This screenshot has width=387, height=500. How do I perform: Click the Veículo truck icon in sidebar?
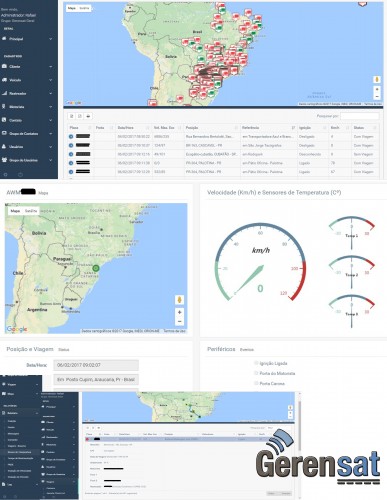click(x=4, y=80)
